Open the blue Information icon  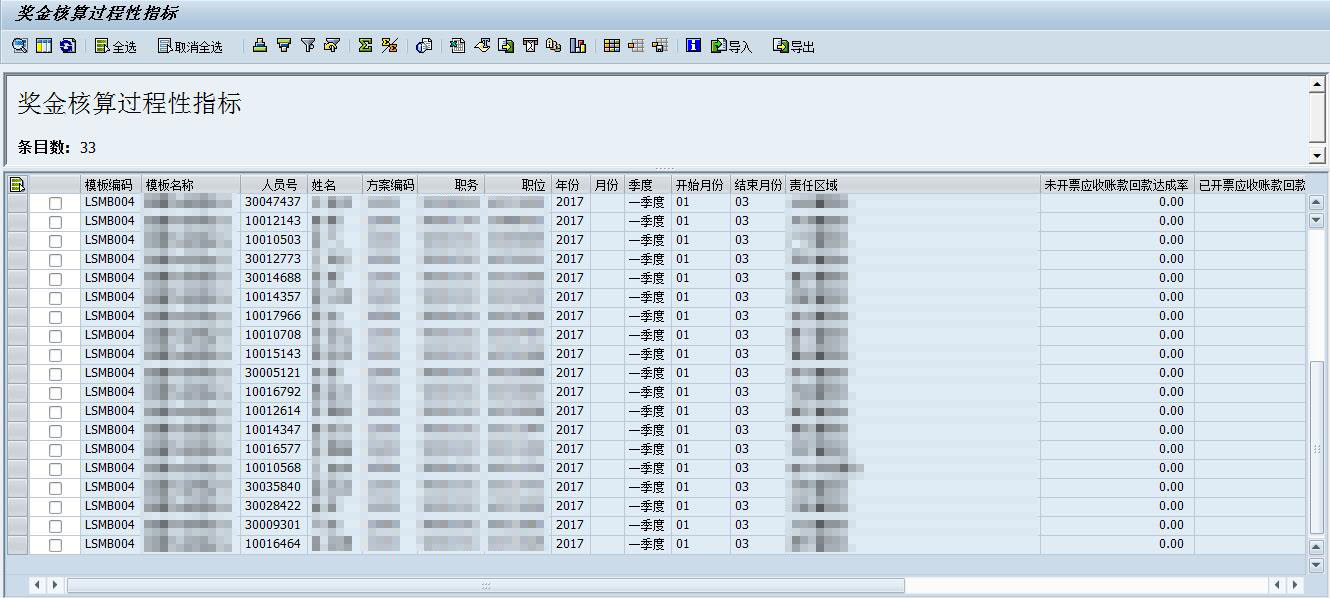693,46
